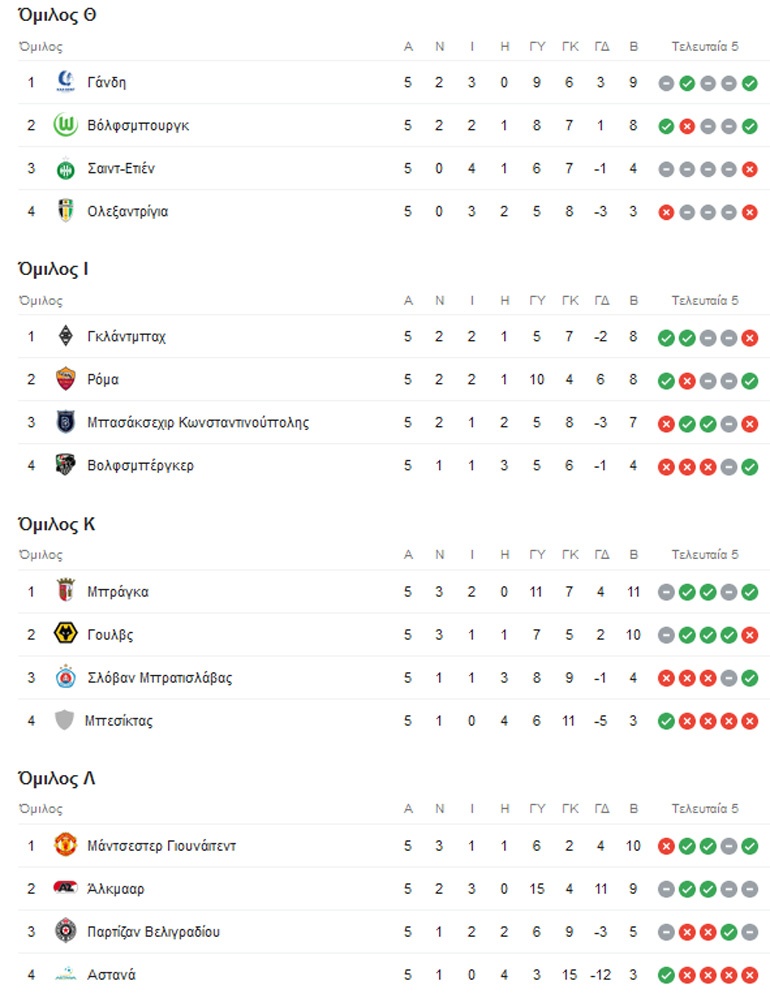The height and width of the screenshot is (998, 770).
Task: Click the Partizan Belgrade crest
Action: [x=66, y=931]
